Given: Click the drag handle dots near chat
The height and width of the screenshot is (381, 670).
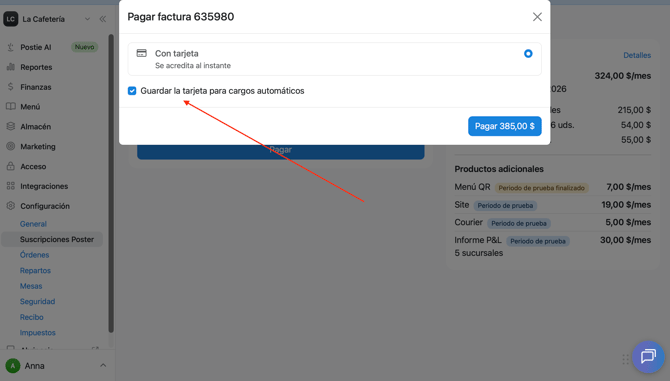Looking at the screenshot, I should (x=626, y=359).
